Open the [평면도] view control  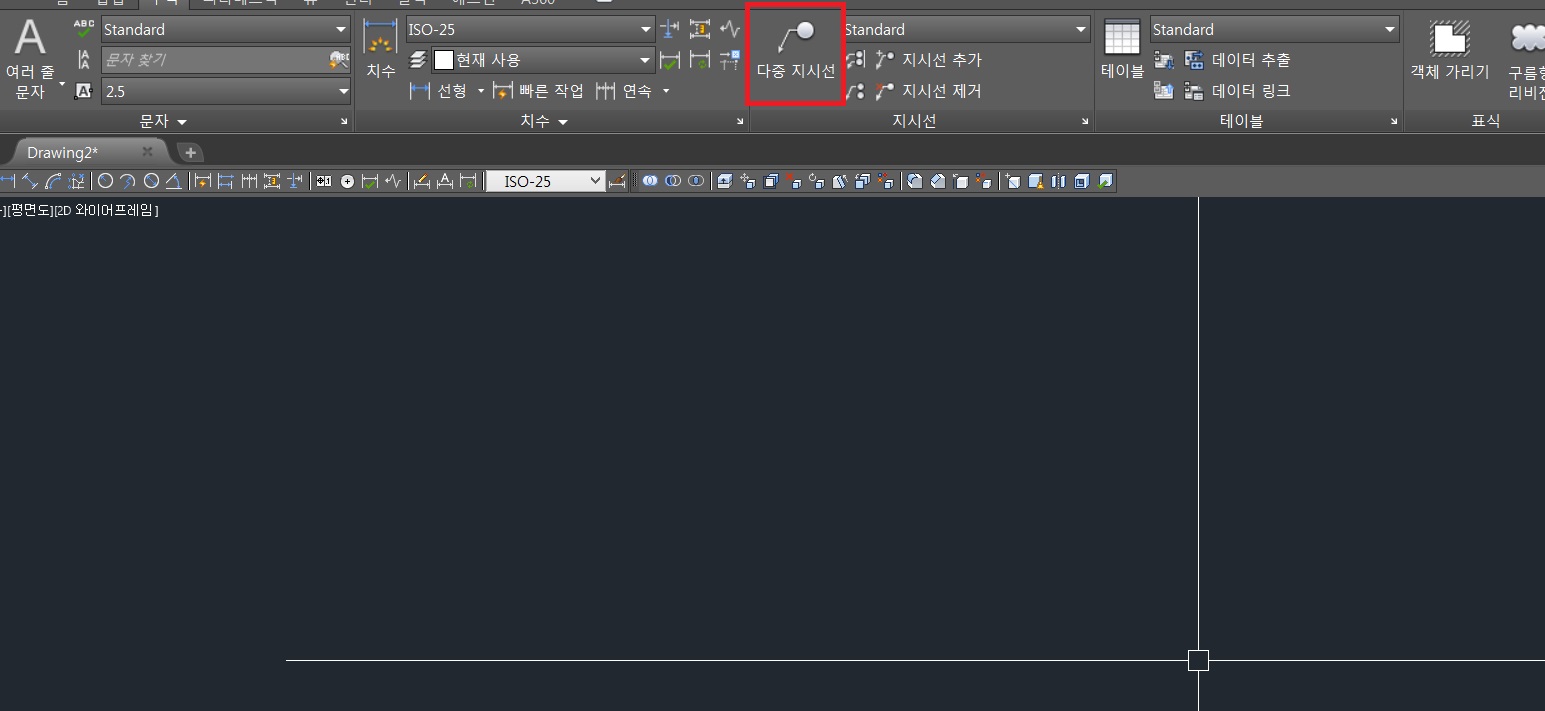click(29, 210)
